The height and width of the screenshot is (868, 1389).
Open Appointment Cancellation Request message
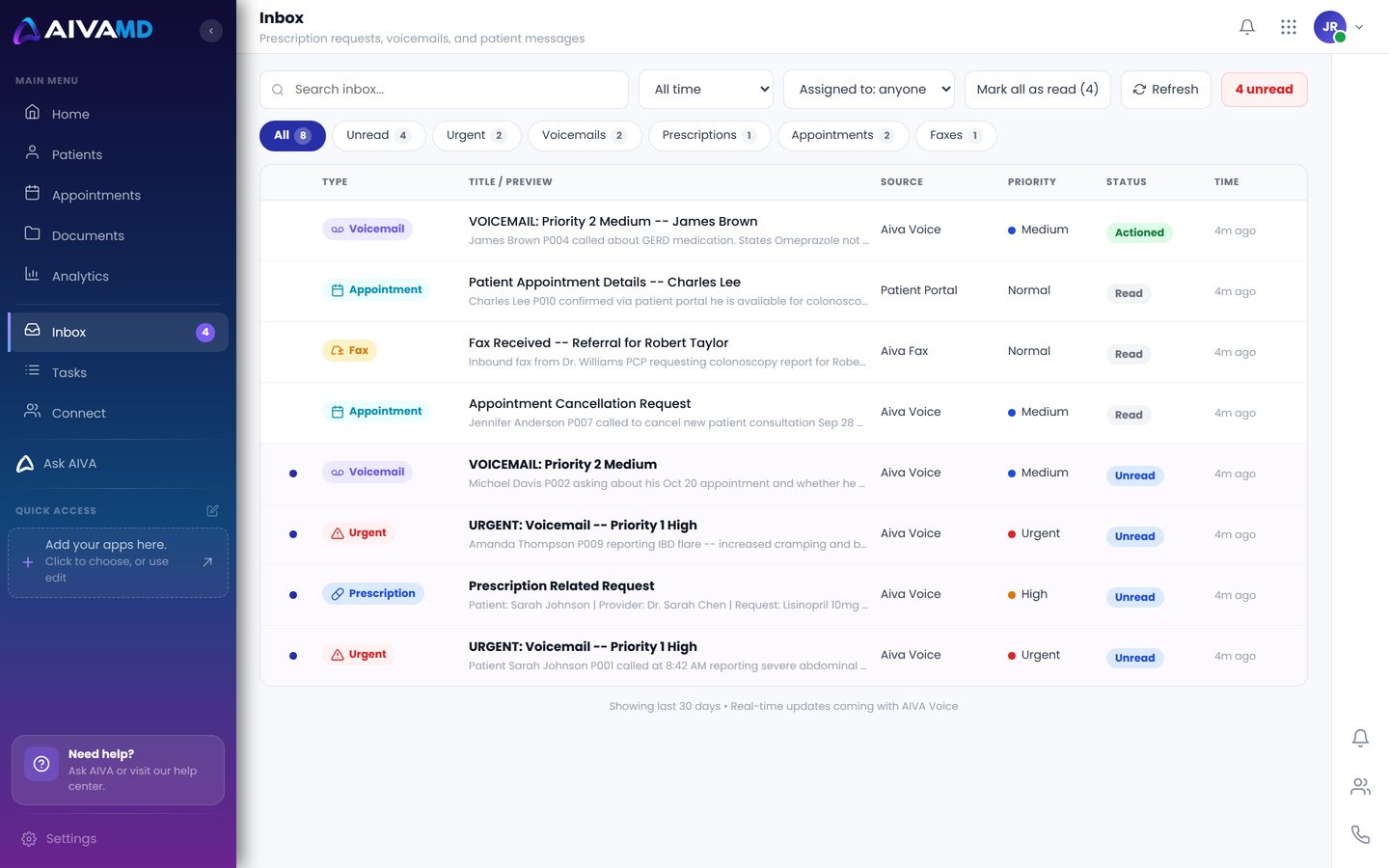pyautogui.click(x=580, y=404)
